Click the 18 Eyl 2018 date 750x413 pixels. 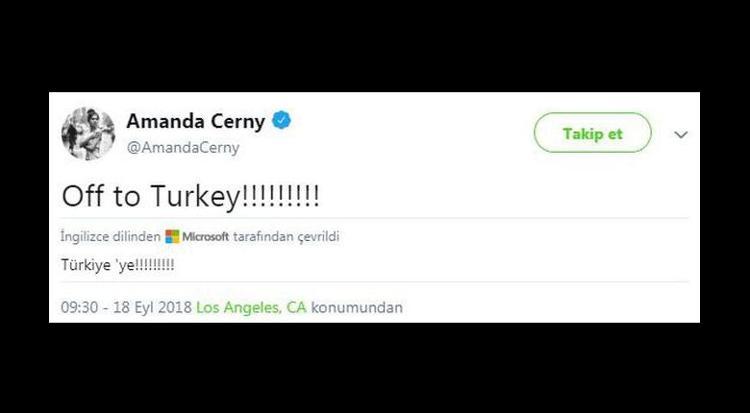point(153,307)
